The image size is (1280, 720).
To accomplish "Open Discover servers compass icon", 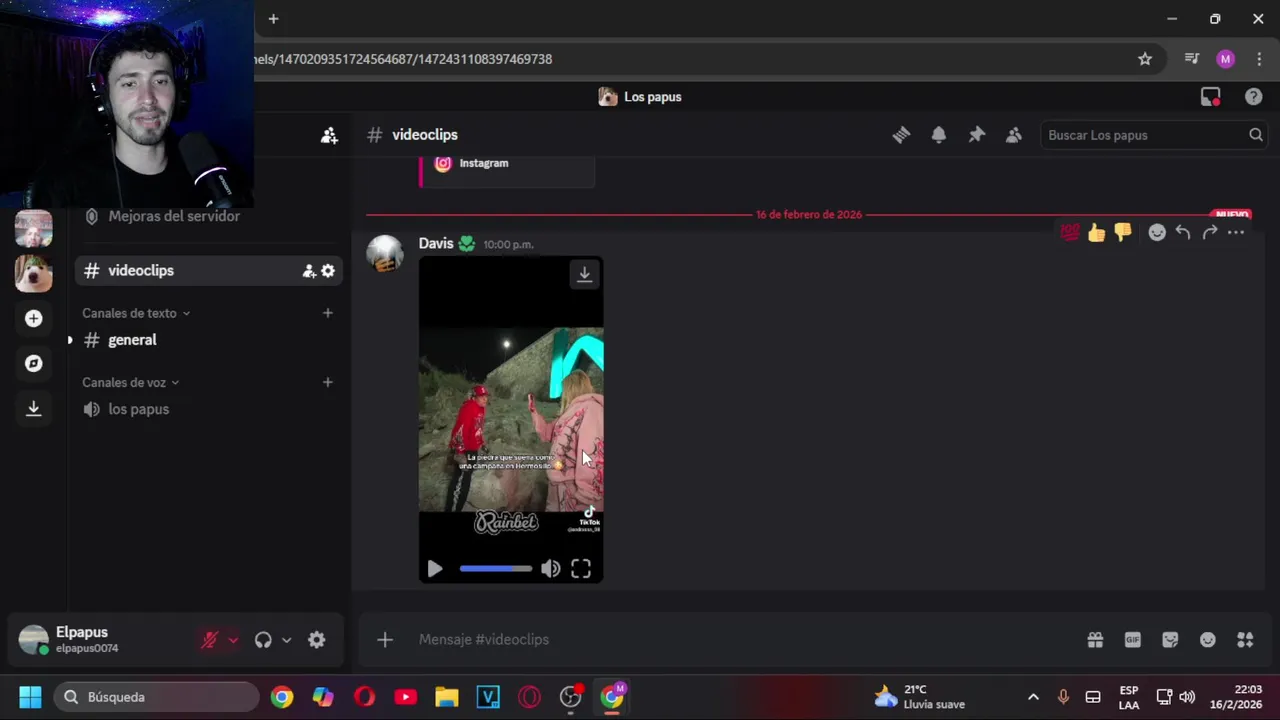I will [33, 363].
